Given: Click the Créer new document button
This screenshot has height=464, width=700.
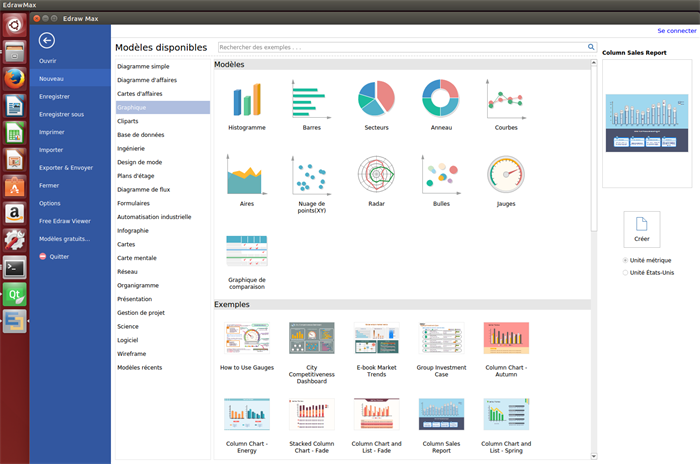Looking at the screenshot, I should click(642, 229).
